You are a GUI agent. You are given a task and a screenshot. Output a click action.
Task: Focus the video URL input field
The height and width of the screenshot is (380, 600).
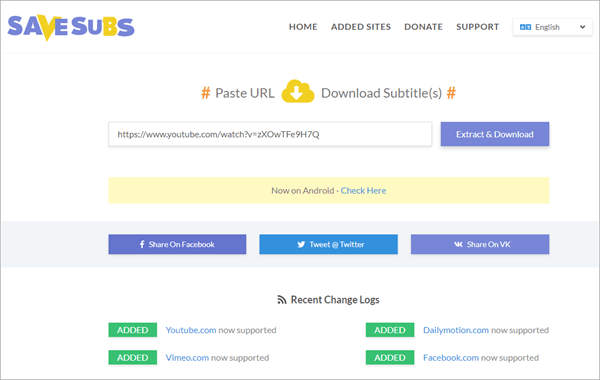tap(270, 134)
